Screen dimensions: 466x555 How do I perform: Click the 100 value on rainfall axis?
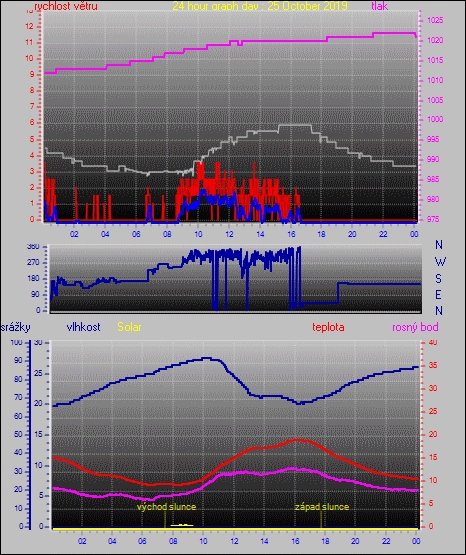click(16, 342)
